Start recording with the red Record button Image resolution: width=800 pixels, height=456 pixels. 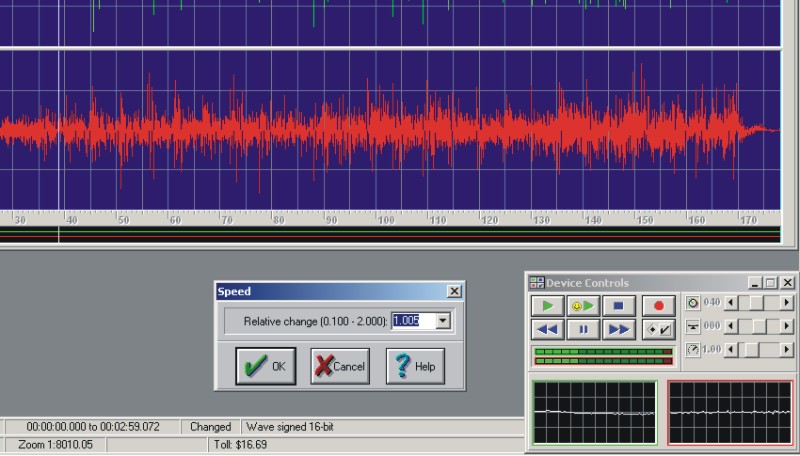point(659,306)
